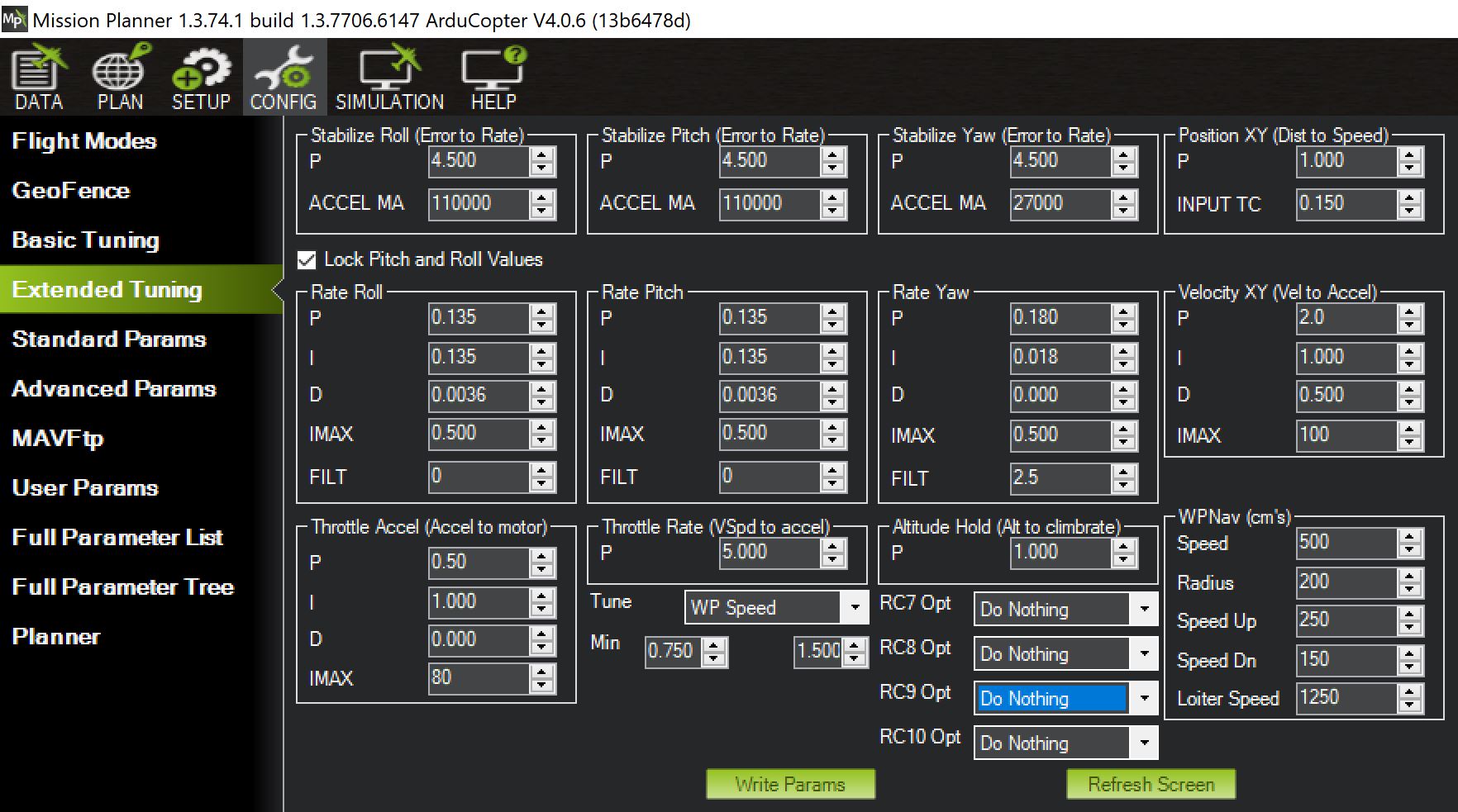Decrease WPNav Speed Dn with down arrow
The height and width of the screenshot is (812, 1458).
point(1410,667)
